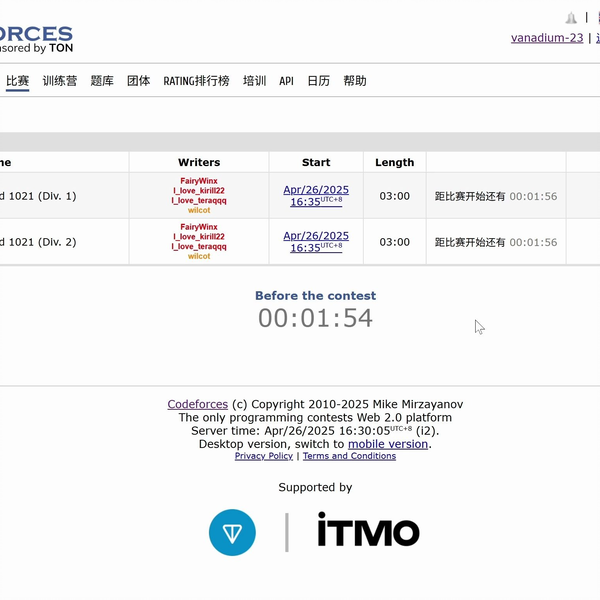Click the Codeforces link in the footer
The image size is (600, 600).
(x=197, y=404)
